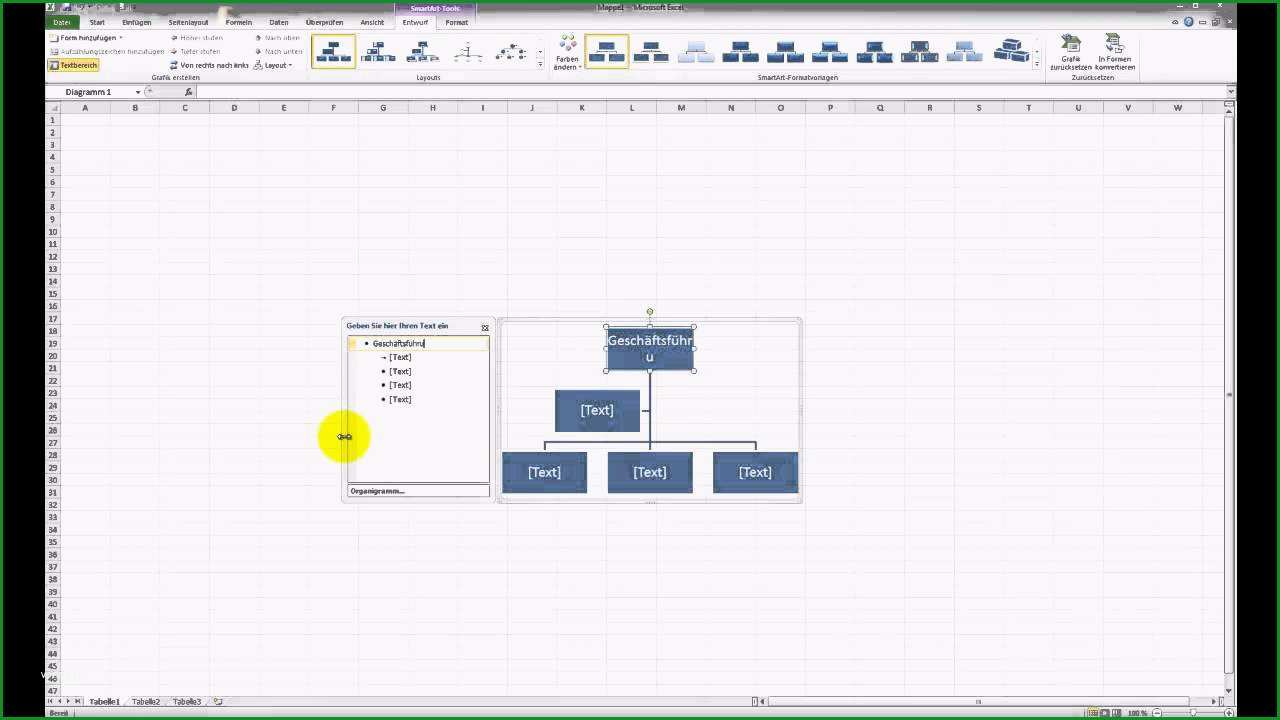Click Form hinzufügen button

[83, 37]
